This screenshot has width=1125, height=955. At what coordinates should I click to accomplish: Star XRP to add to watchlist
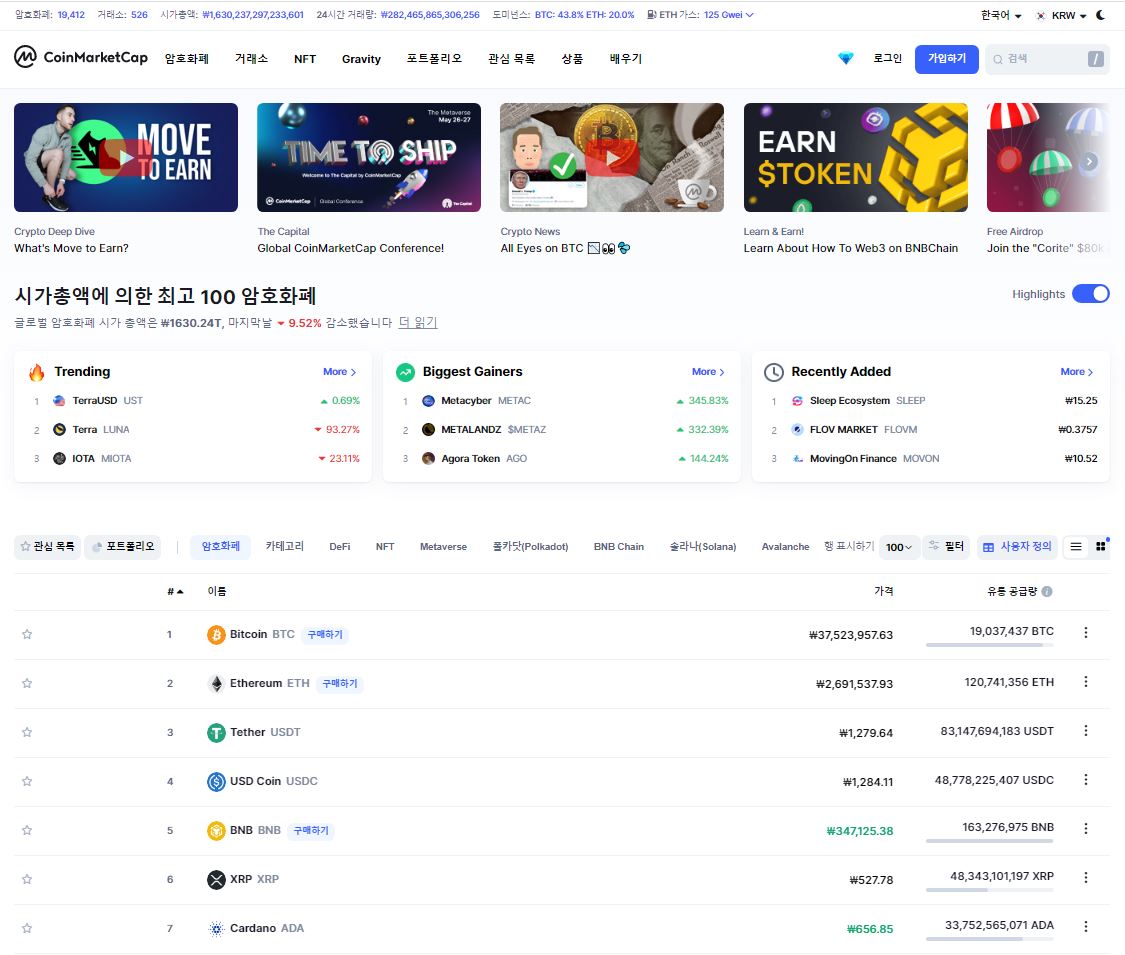(x=27, y=879)
